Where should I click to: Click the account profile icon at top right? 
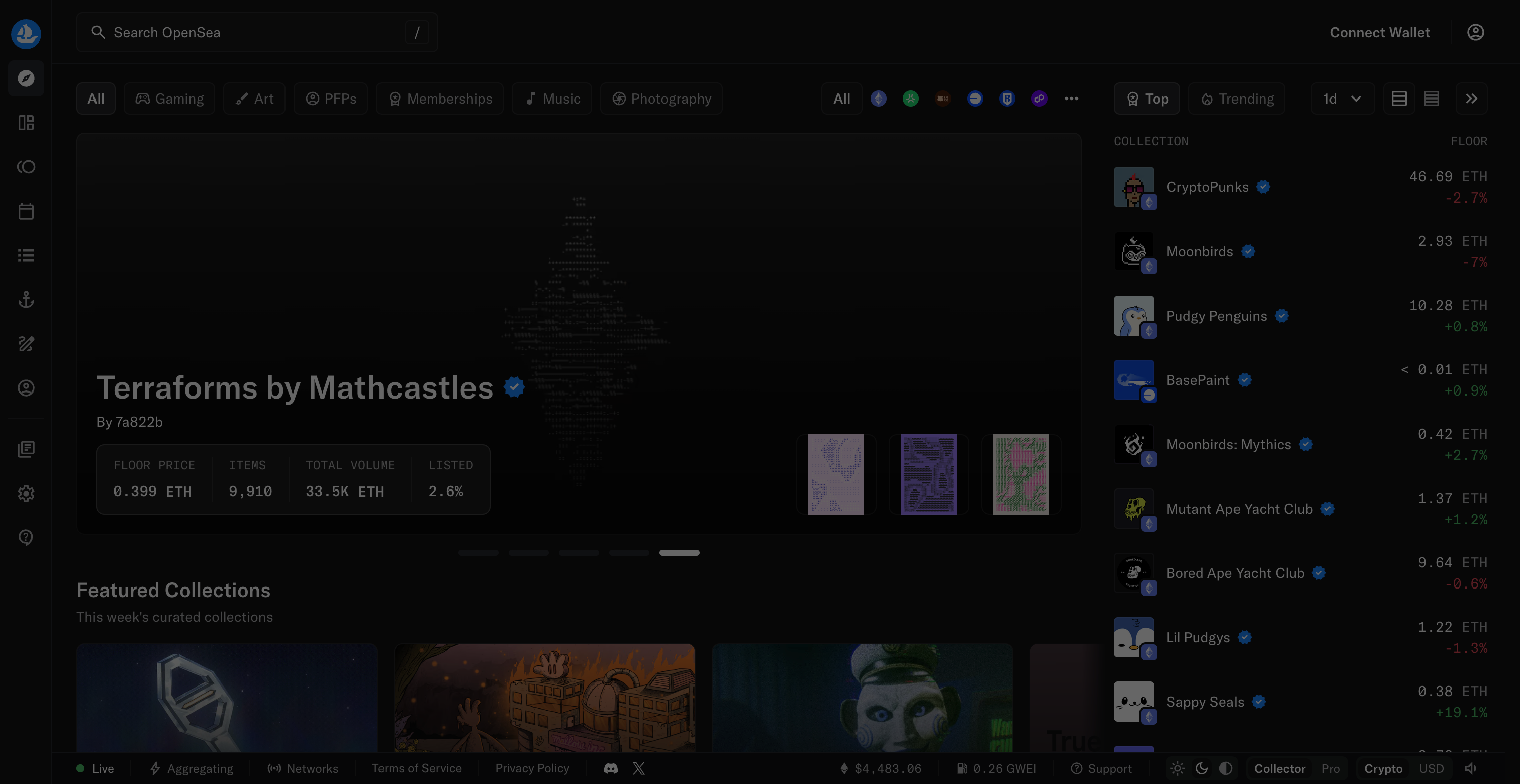click(x=1475, y=33)
